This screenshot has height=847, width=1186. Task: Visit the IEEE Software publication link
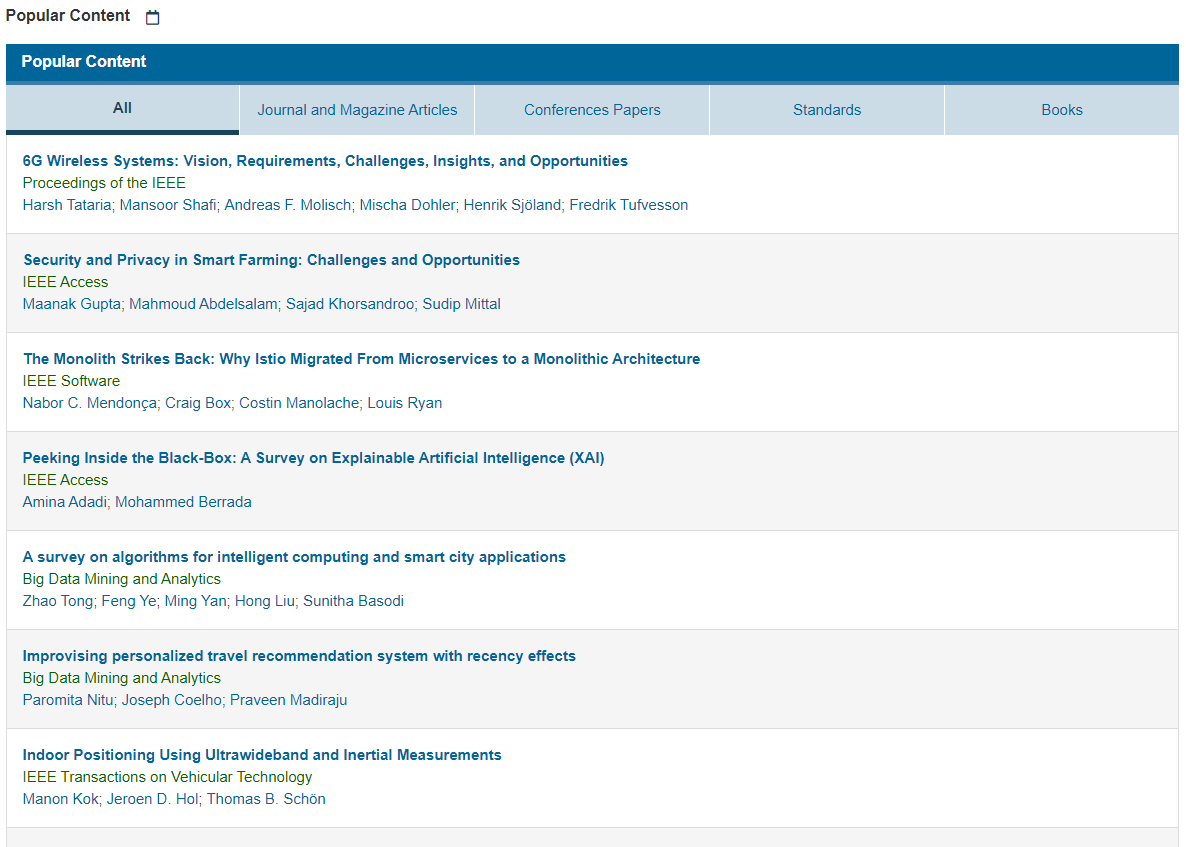coord(71,381)
